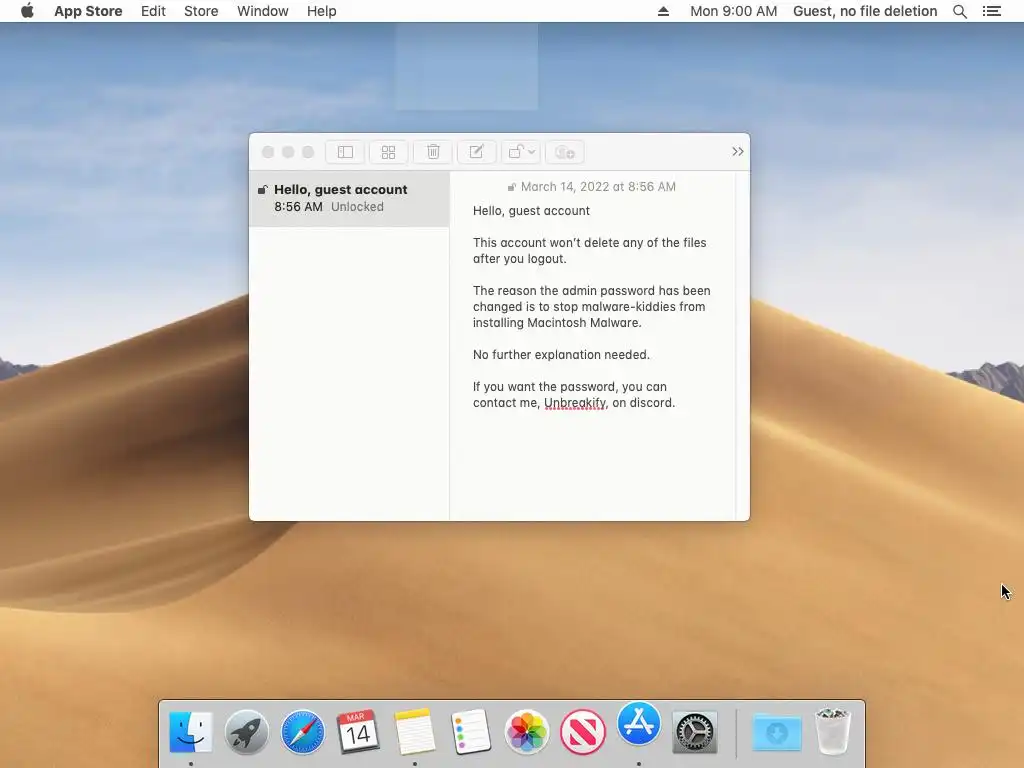Launch Safari from the Dock
Viewport: 1024px width, 768px height.
[x=302, y=732]
